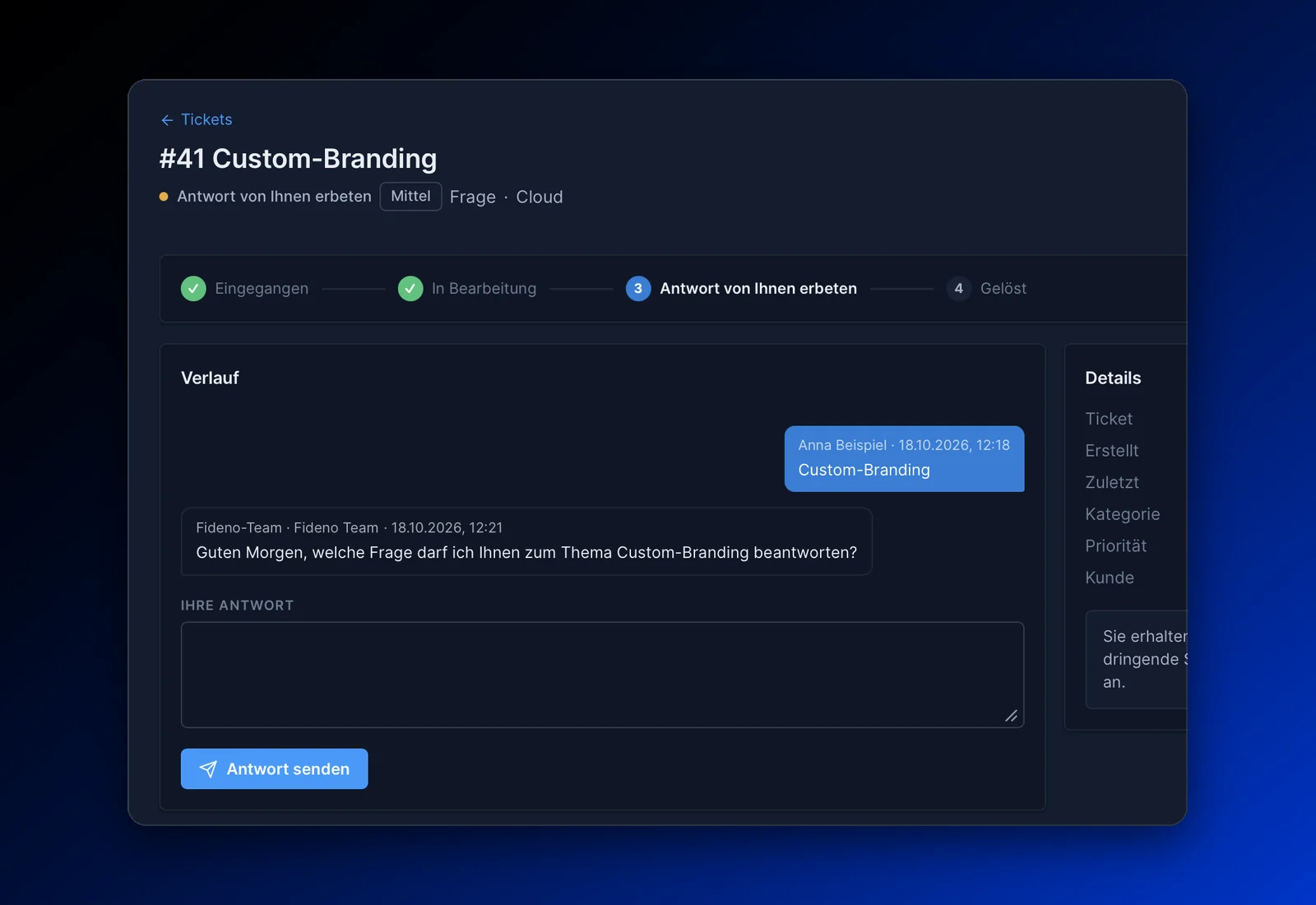Click the green checkmark for In Bearbeitung
Viewport: 1316px width, 905px height.
pyautogui.click(x=410, y=289)
